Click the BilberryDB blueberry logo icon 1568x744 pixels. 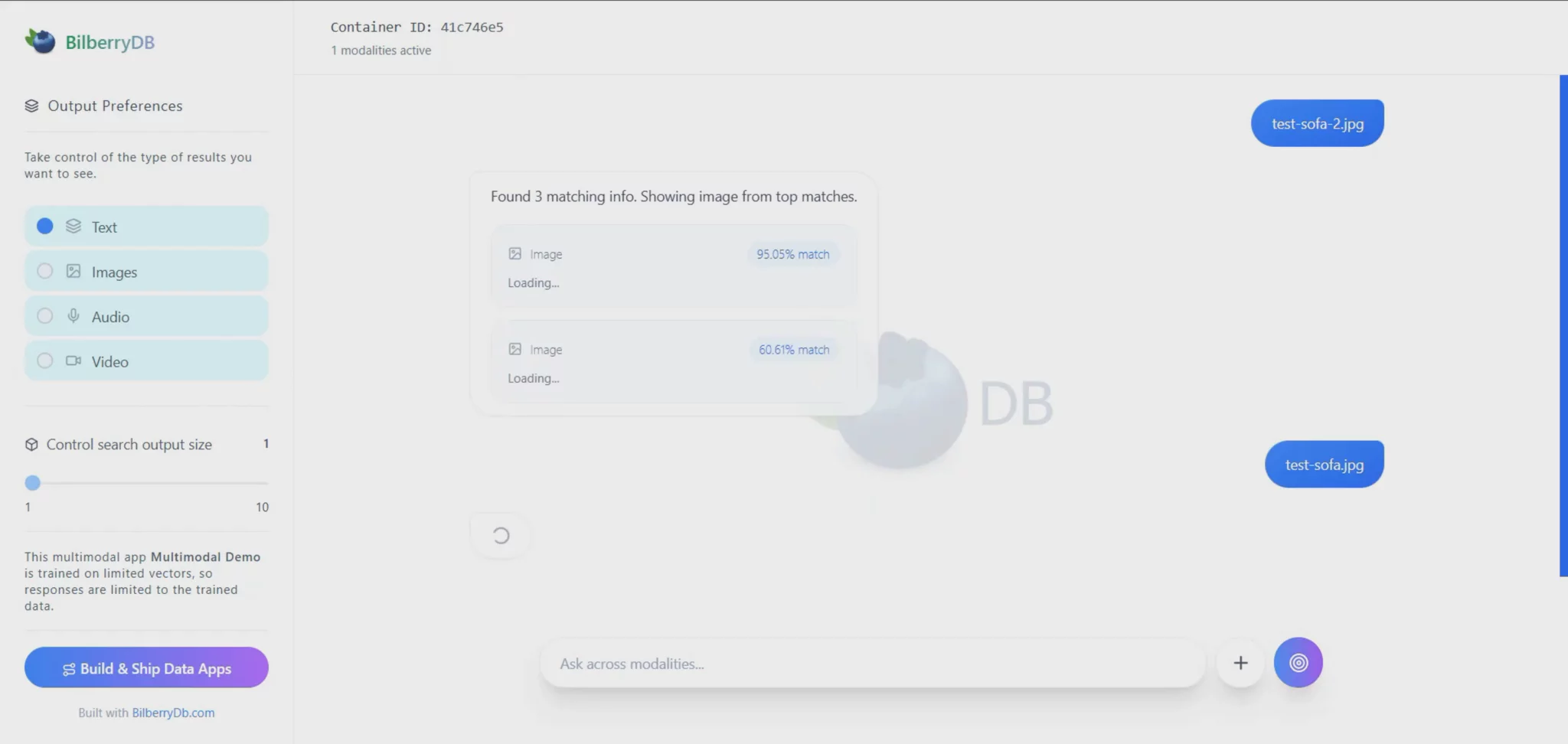pyautogui.click(x=40, y=41)
